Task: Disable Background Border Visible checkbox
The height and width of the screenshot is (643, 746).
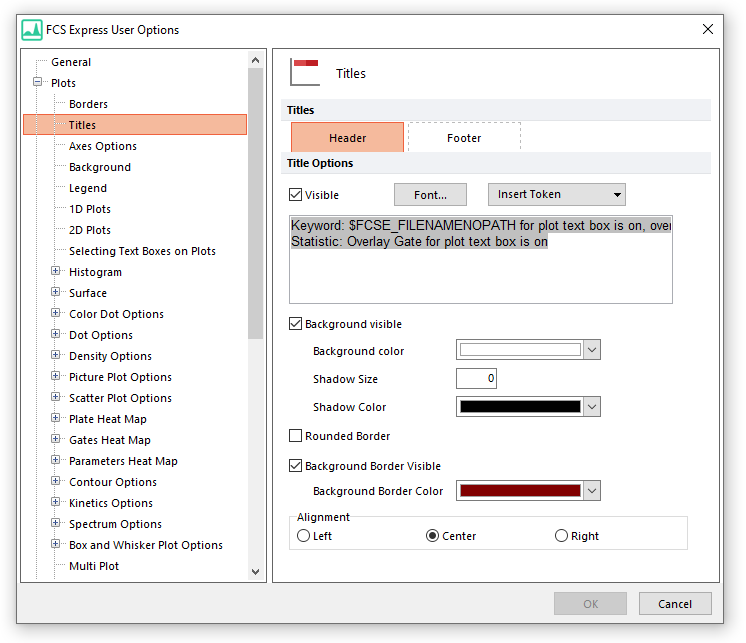Action: (296, 466)
